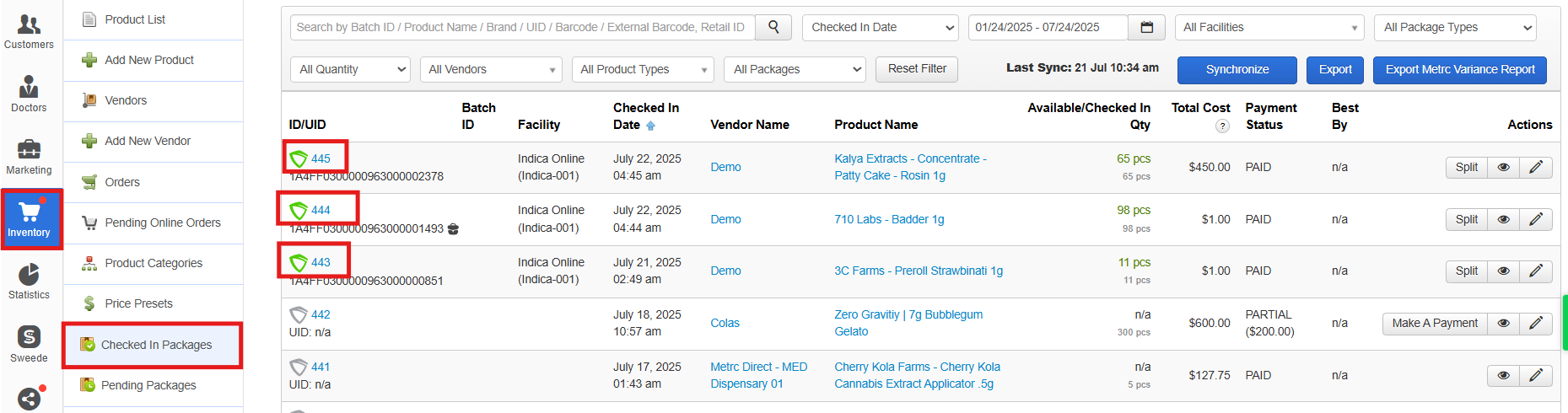Click the batch search input field
Image resolution: width=1568 pixels, height=413 pixels.
click(x=522, y=27)
